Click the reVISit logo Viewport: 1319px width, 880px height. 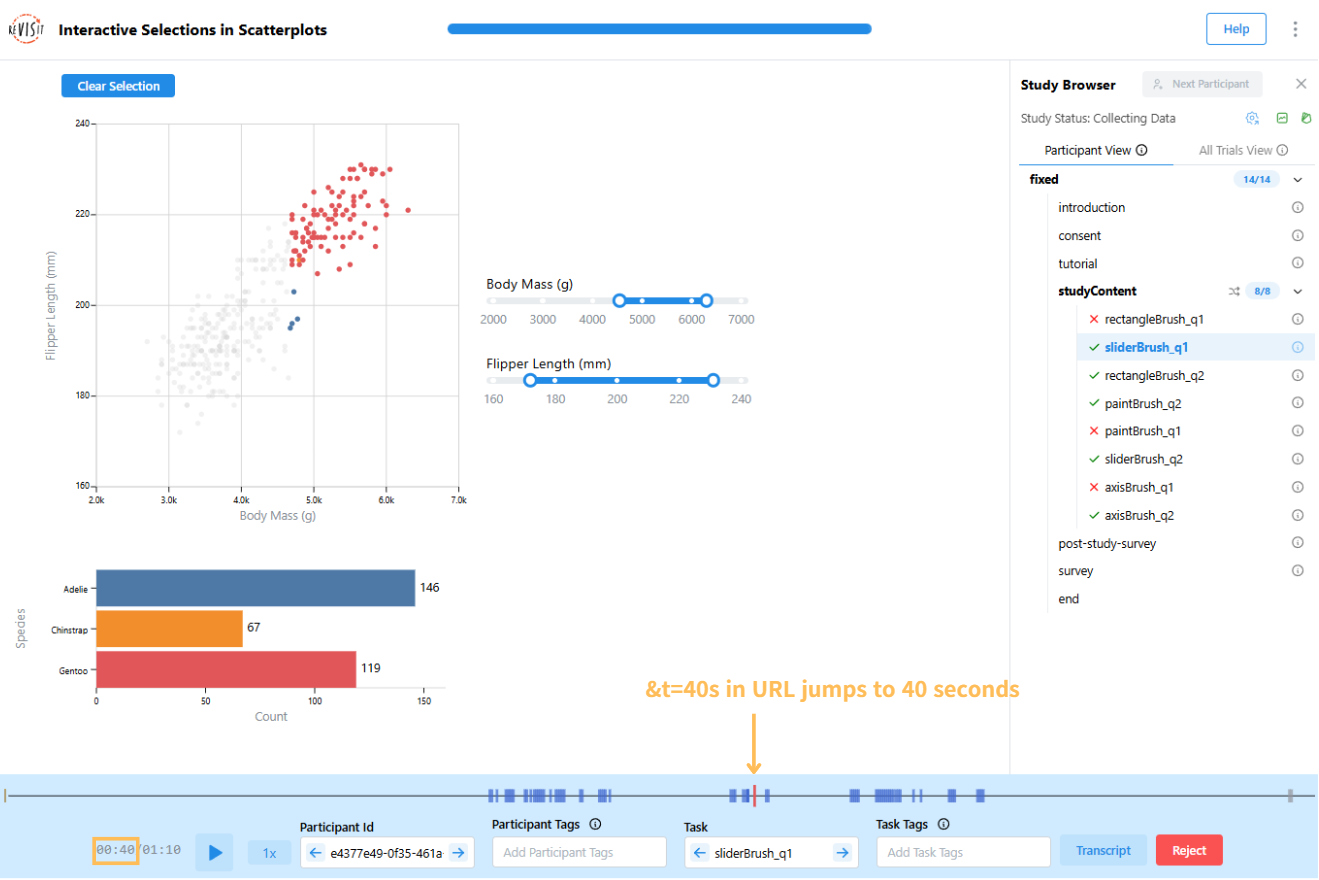24,29
